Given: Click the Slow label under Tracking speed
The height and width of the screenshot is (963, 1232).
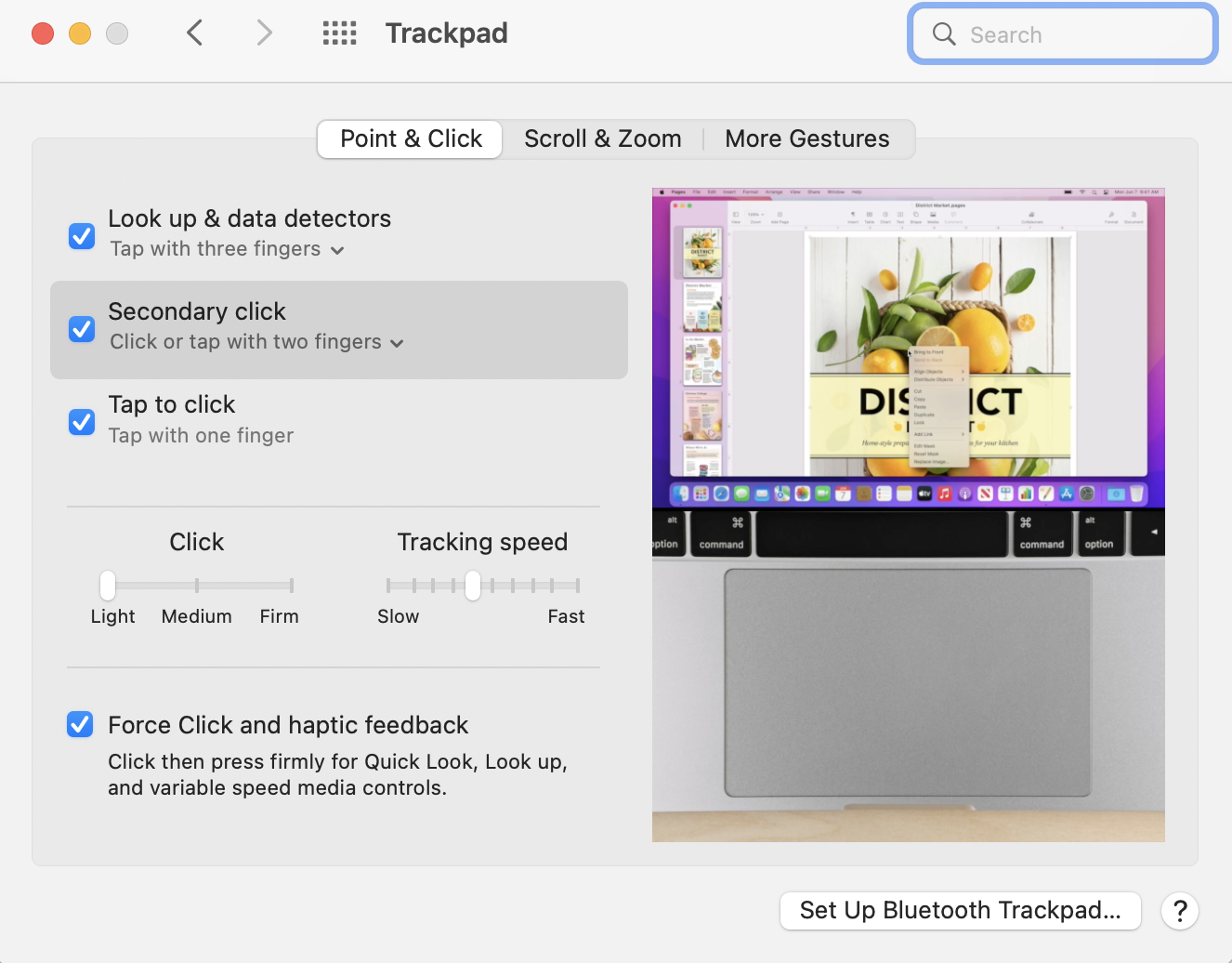Looking at the screenshot, I should pos(398,616).
